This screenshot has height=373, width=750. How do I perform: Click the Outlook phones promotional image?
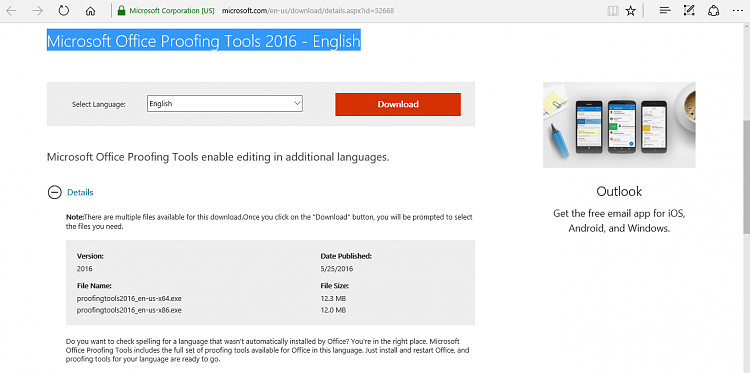pos(619,125)
